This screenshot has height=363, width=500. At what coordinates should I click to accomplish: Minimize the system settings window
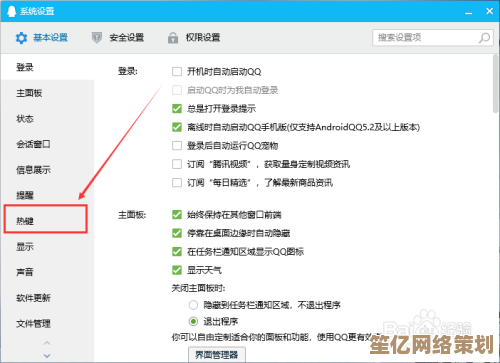[x=469, y=12]
